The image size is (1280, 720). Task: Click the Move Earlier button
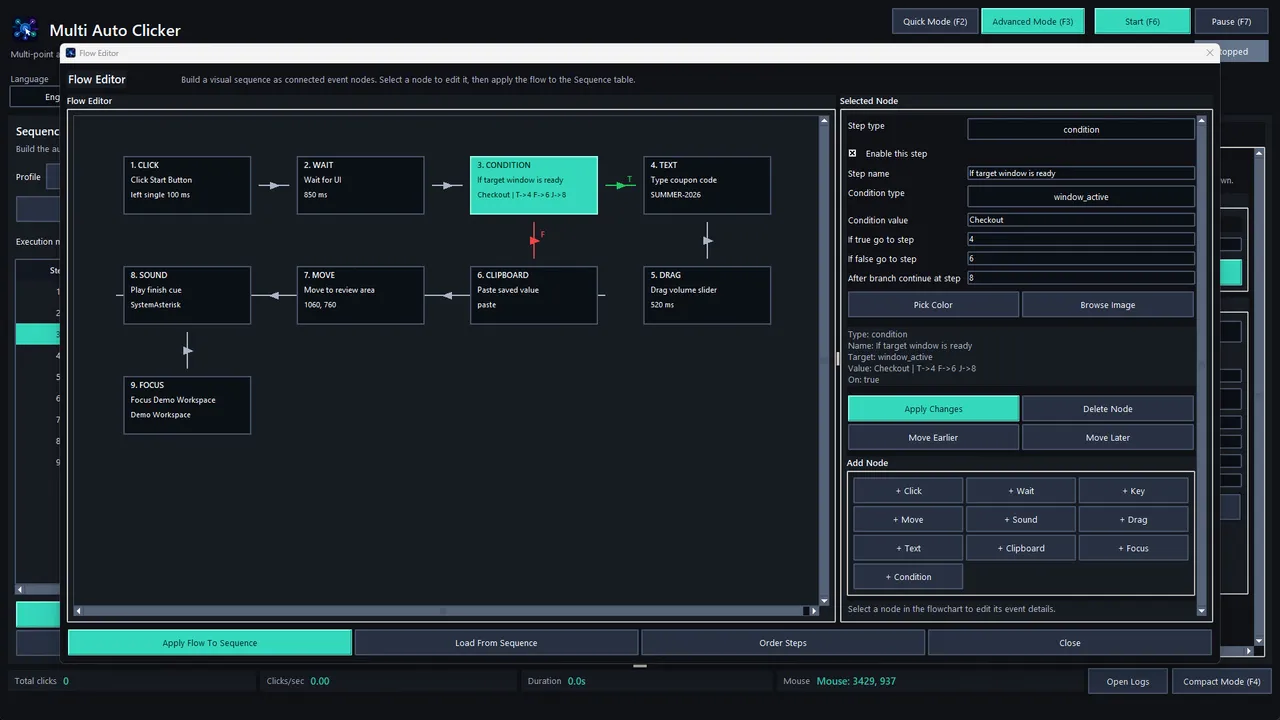click(x=933, y=438)
